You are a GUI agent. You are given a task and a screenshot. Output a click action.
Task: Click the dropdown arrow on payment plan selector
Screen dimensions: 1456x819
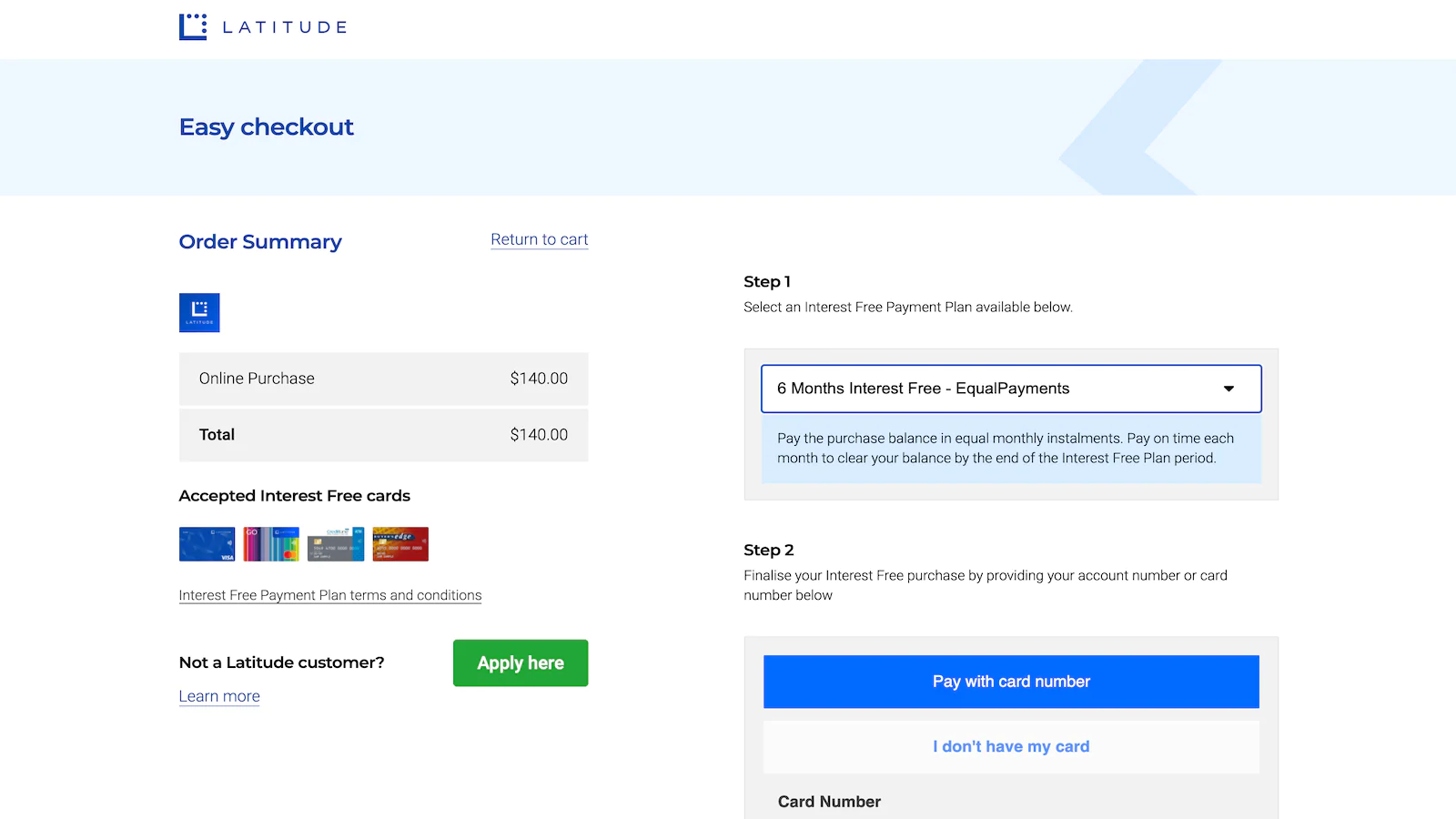tap(1228, 389)
